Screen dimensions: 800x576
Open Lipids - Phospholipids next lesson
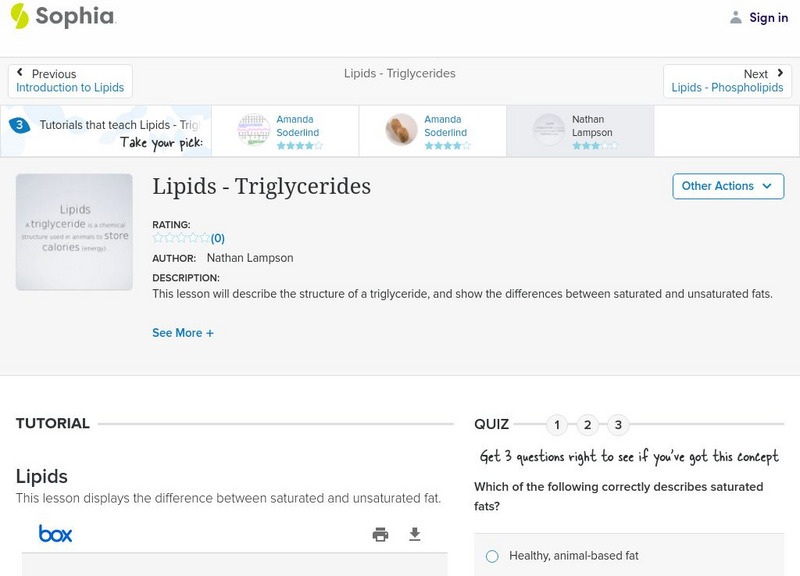727,88
